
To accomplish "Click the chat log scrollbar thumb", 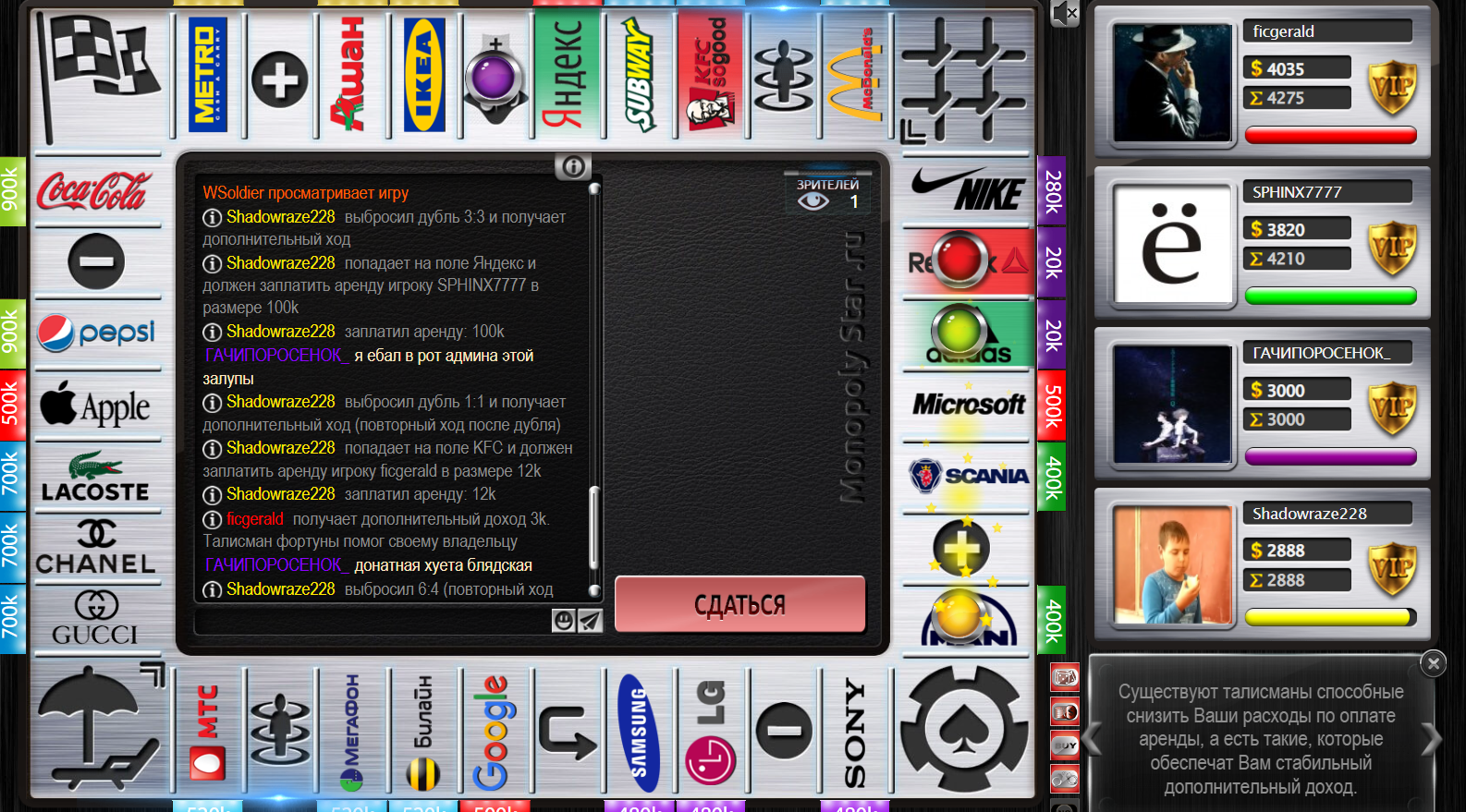I will [x=594, y=529].
